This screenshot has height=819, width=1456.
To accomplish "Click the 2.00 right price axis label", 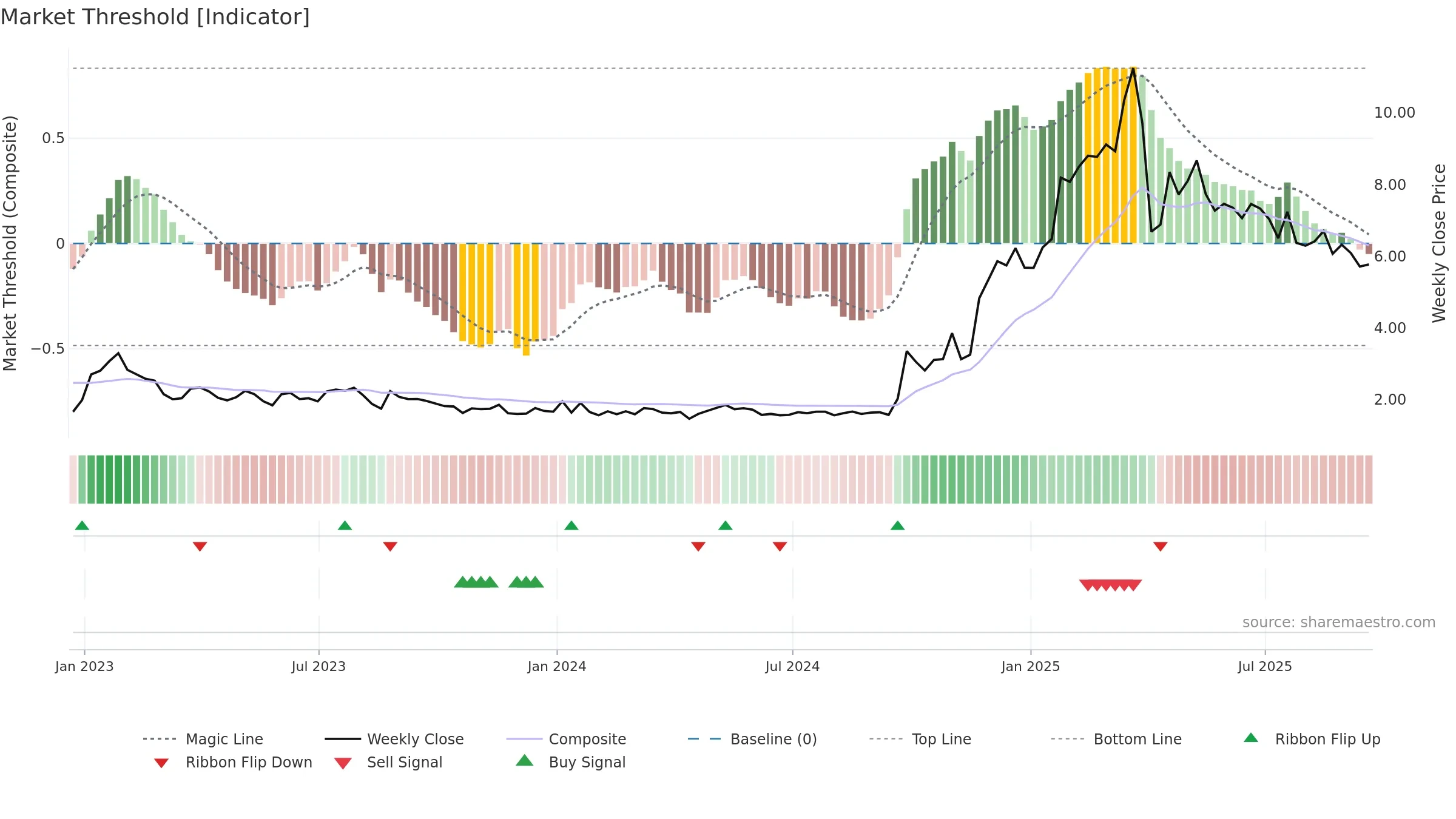I will [1390, 400].
